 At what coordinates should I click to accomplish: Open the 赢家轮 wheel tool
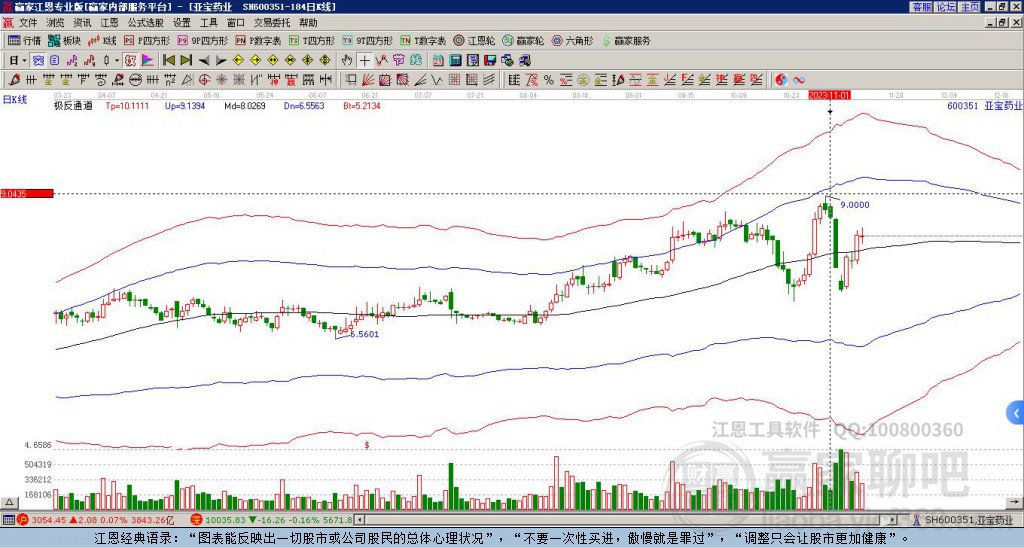523,40
